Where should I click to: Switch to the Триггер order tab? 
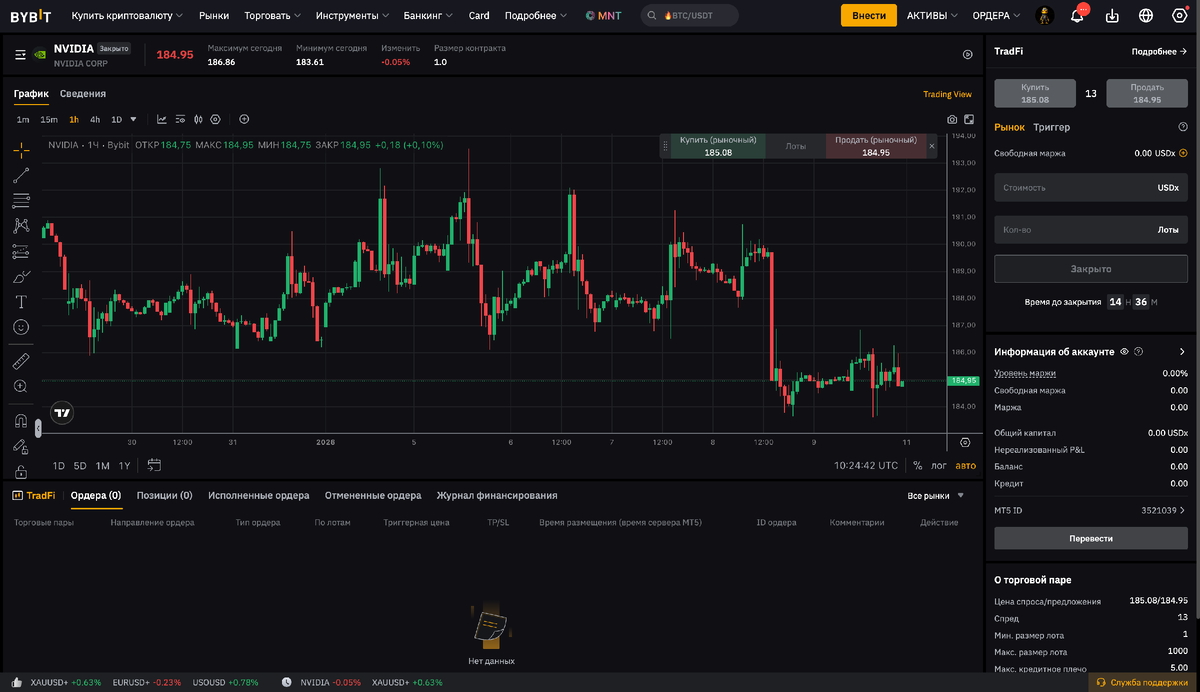point(1051,127)
